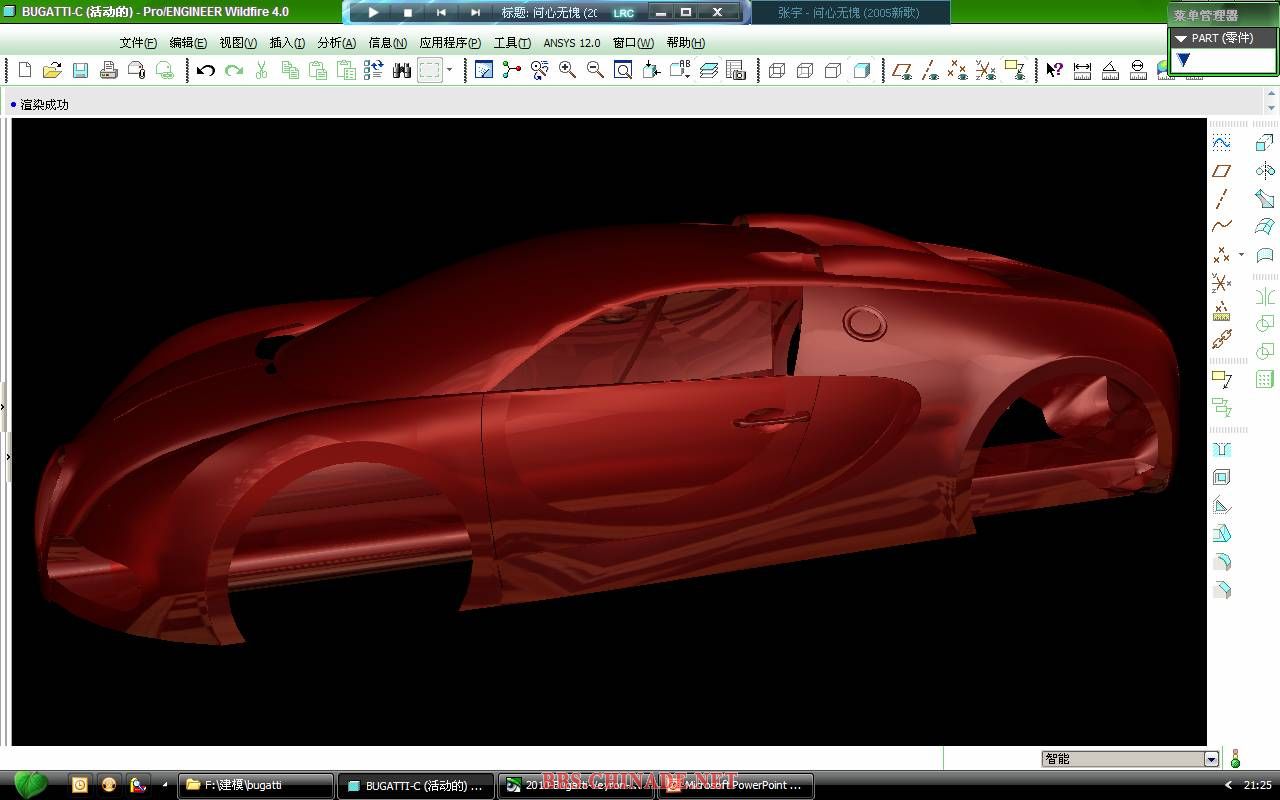Open the 工具(T) menu
The height and width of the screenshot is (800, 1280).
(512, 43)
